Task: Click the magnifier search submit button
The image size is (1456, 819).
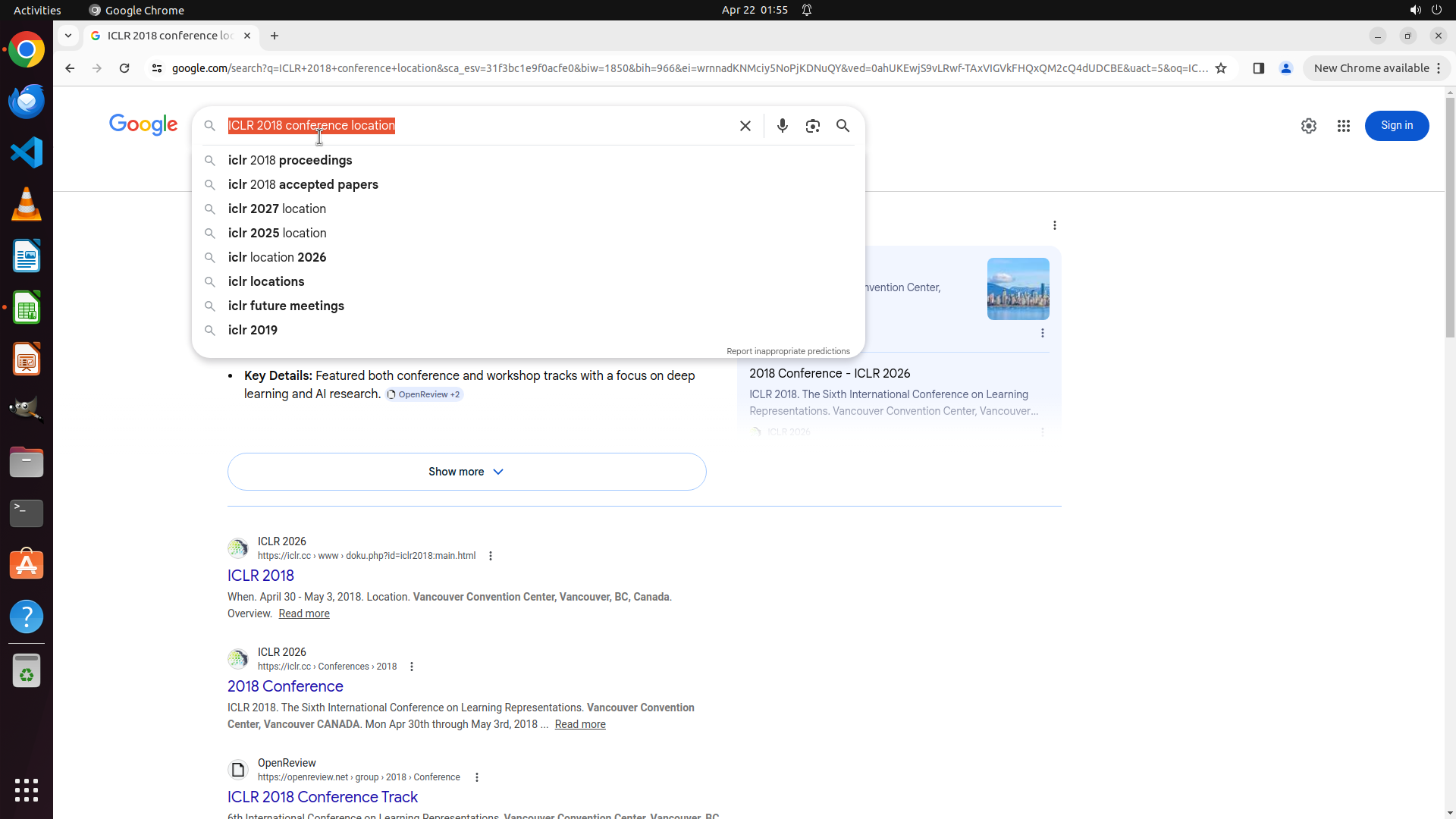Action: [x=843, y=126]
